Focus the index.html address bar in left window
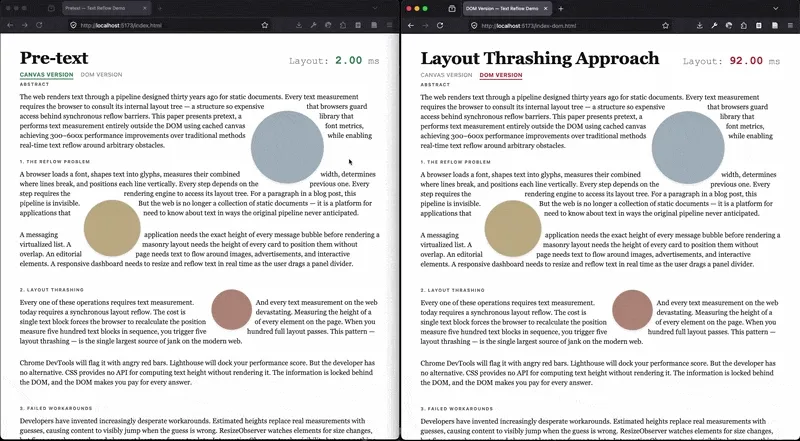The image size is (800, 441). coord(168,25)
